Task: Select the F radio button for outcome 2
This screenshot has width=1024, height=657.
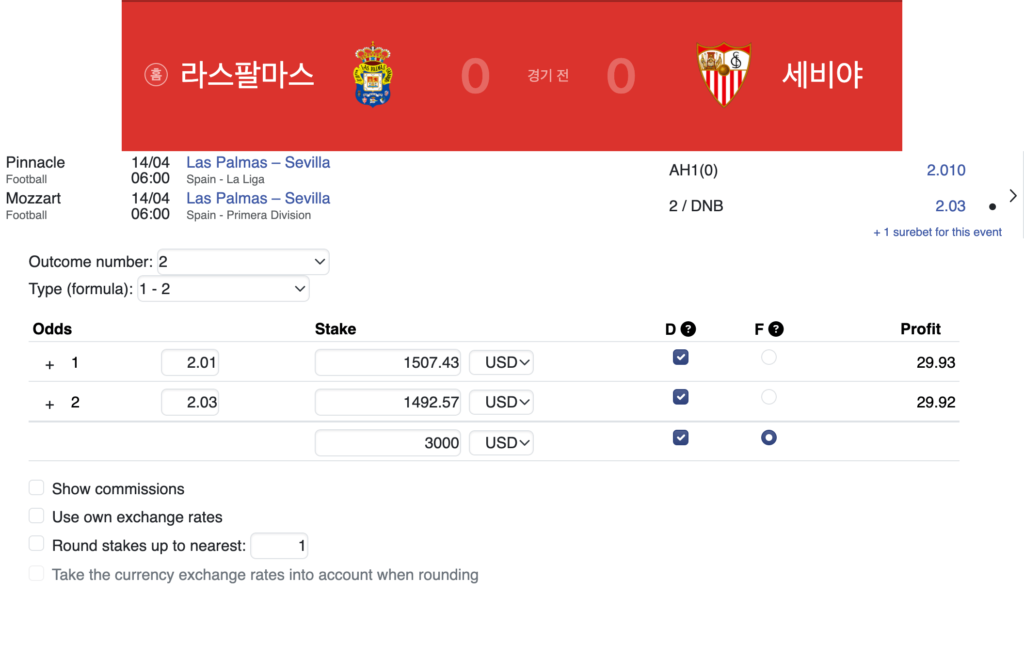Action: click(768, 397)
